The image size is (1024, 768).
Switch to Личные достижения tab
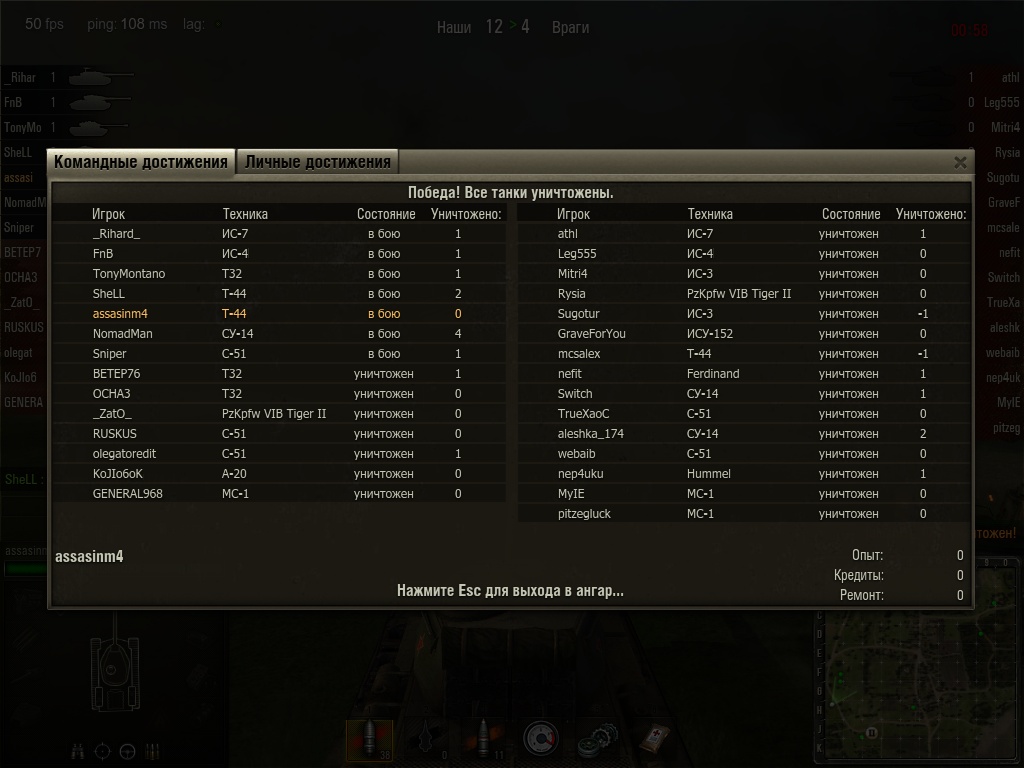(317, 162)
